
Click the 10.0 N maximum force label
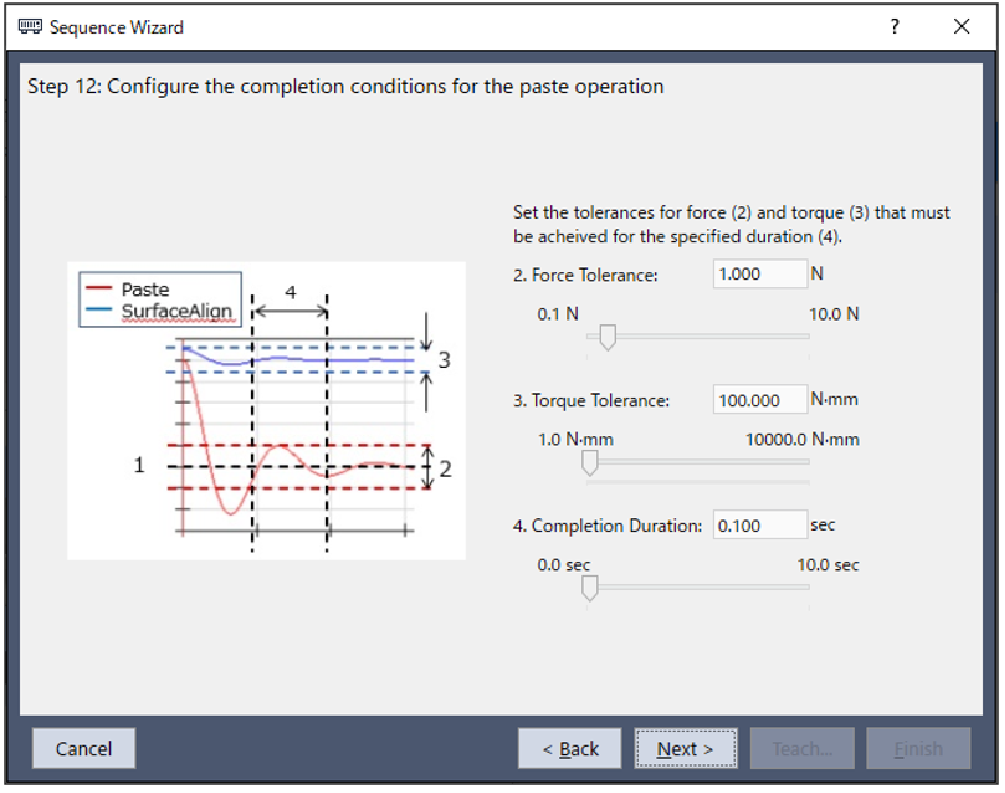pyautogui.click(x=833, y=314)
